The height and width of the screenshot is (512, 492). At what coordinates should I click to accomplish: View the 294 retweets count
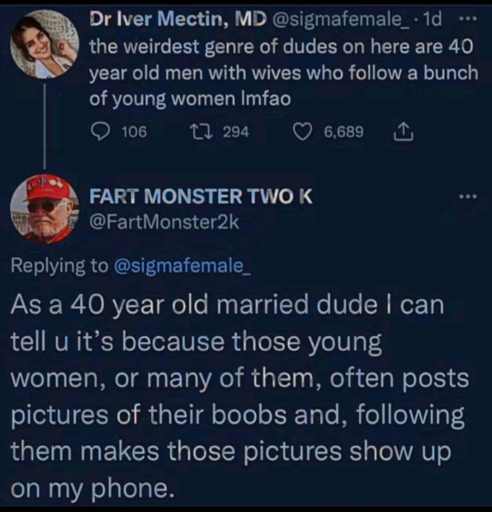(x=236, y=132)
